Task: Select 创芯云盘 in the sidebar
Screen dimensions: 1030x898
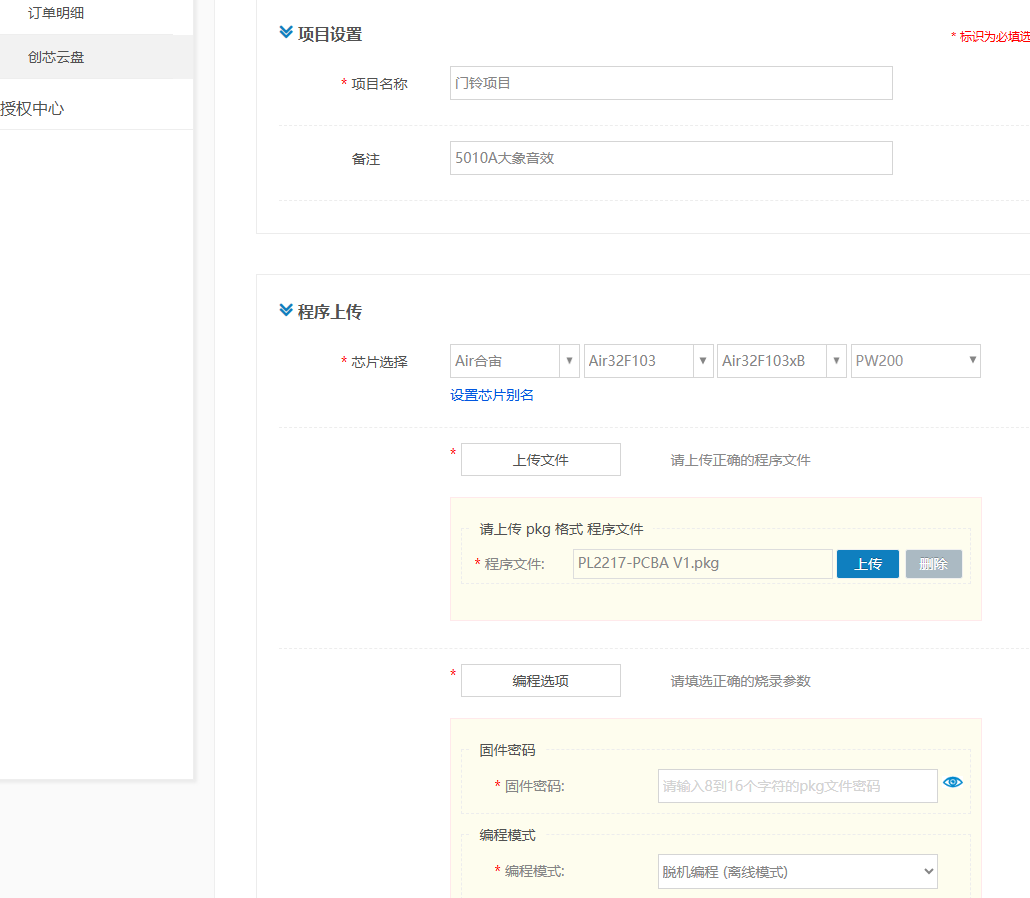Action: pyautogui.click(x=56, y=57)
